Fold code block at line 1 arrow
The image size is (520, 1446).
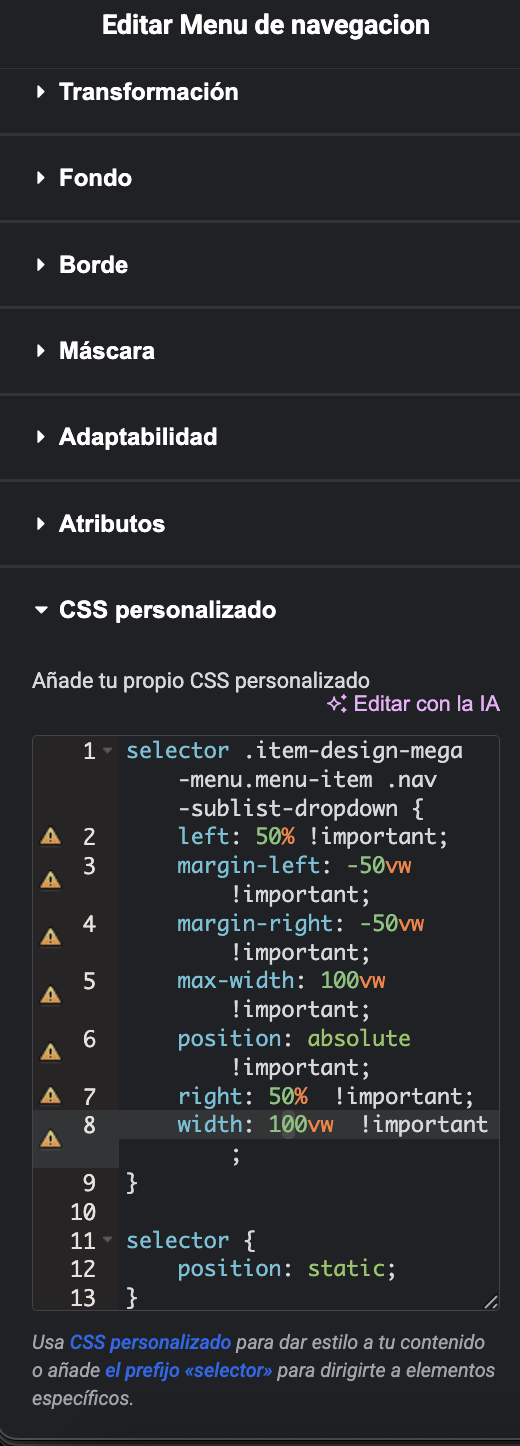tap(108, 750)
